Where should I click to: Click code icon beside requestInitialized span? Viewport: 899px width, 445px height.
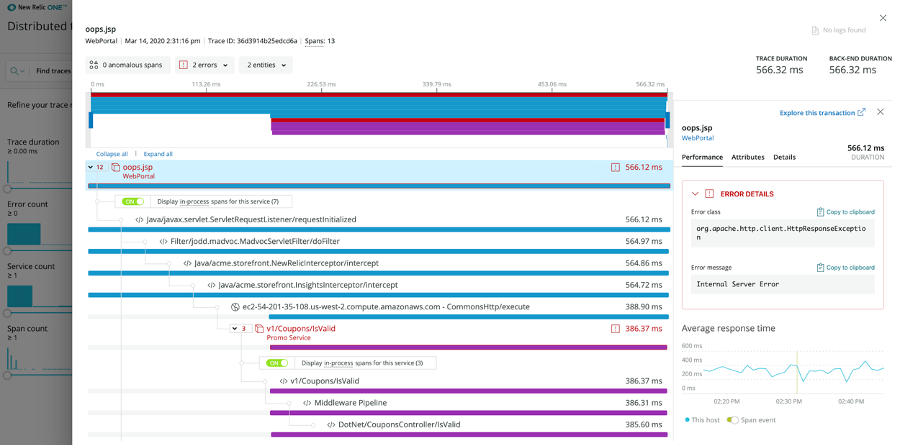click(x=139, y=220)
